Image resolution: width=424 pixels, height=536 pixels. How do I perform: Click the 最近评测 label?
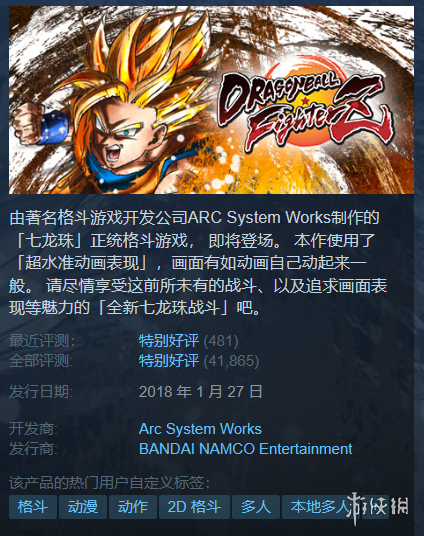(x=42, y=341)
